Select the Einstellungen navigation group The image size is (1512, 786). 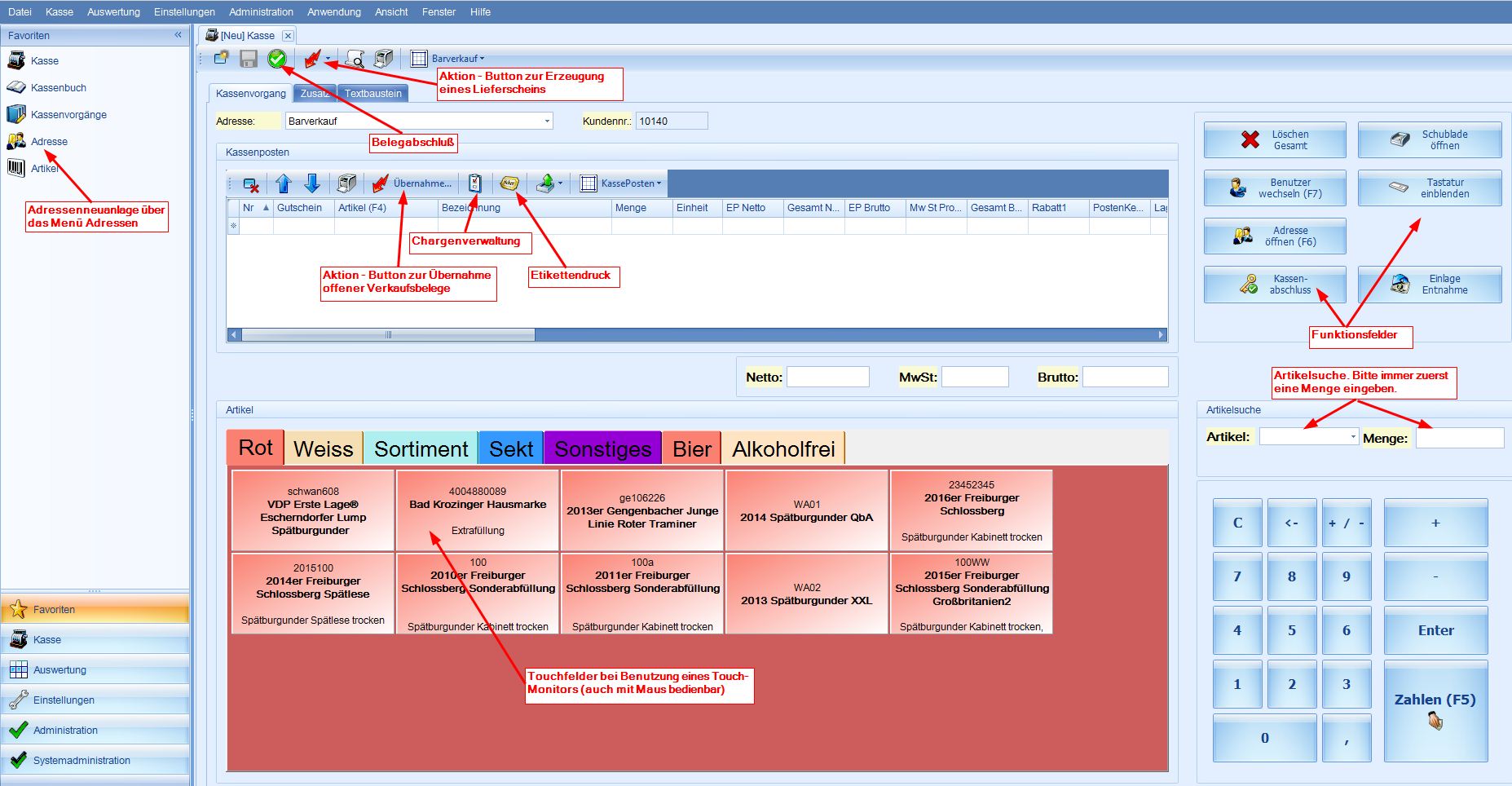point(95,700)
